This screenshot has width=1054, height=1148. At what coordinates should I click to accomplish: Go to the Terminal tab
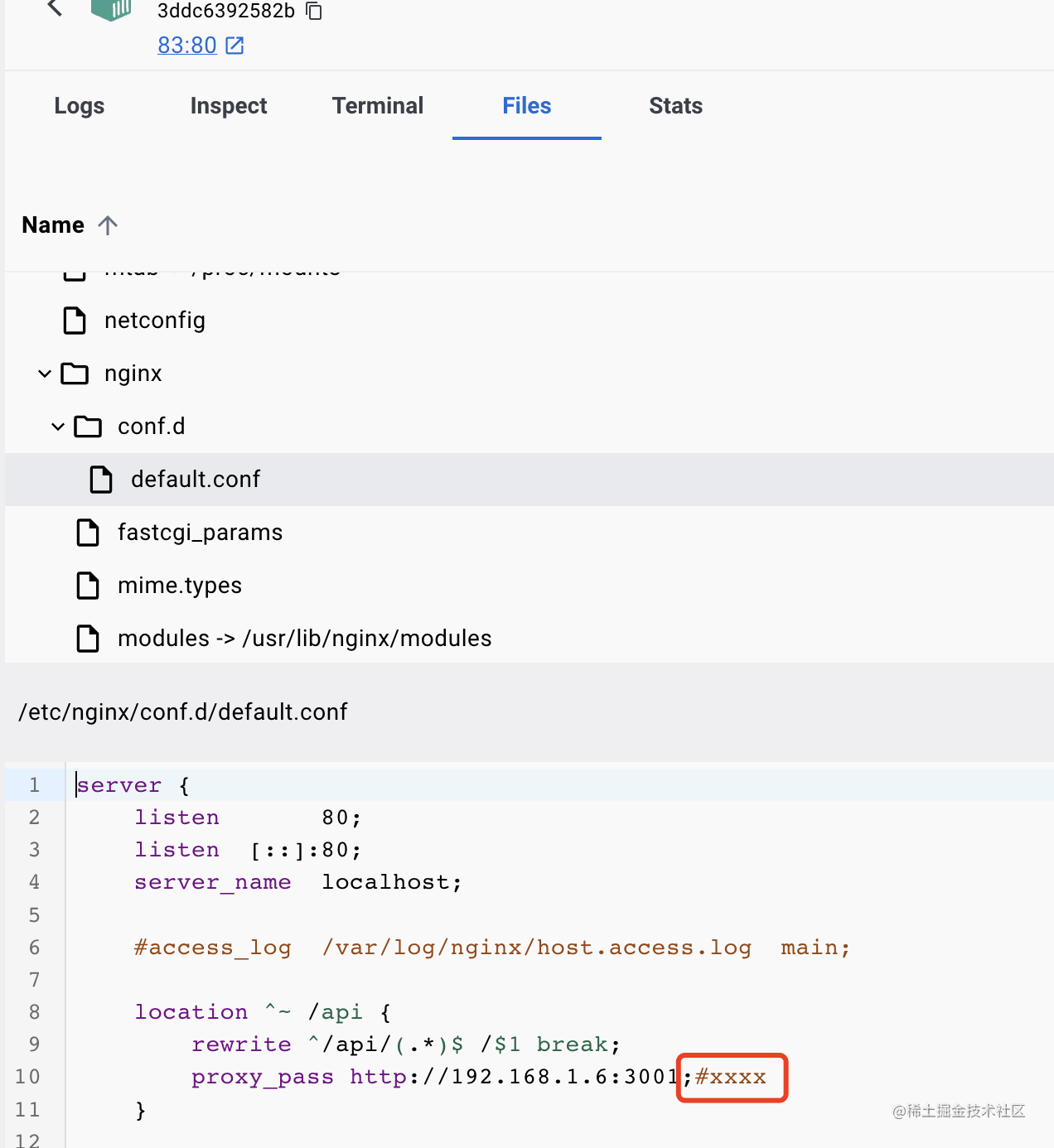pos(378,106)
